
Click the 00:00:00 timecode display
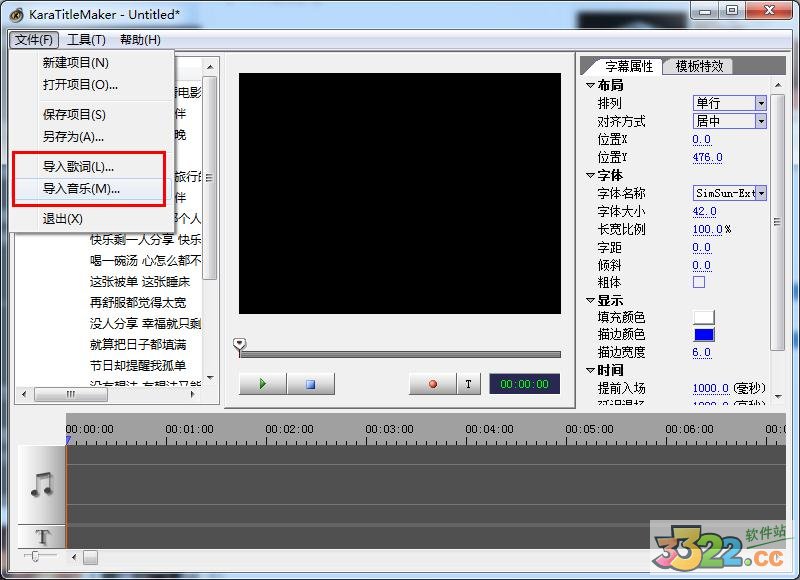524,384
